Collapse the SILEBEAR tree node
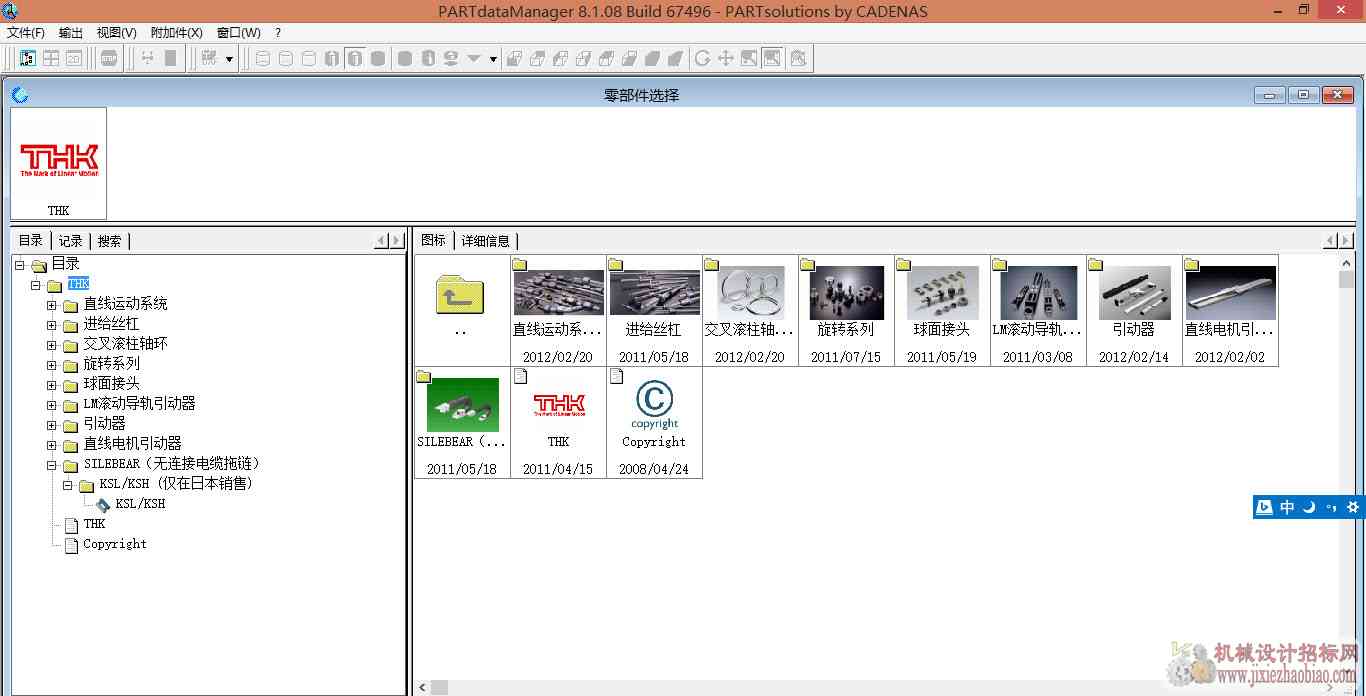This screenshot has height=696, width=1366. [x=52, y=465]
